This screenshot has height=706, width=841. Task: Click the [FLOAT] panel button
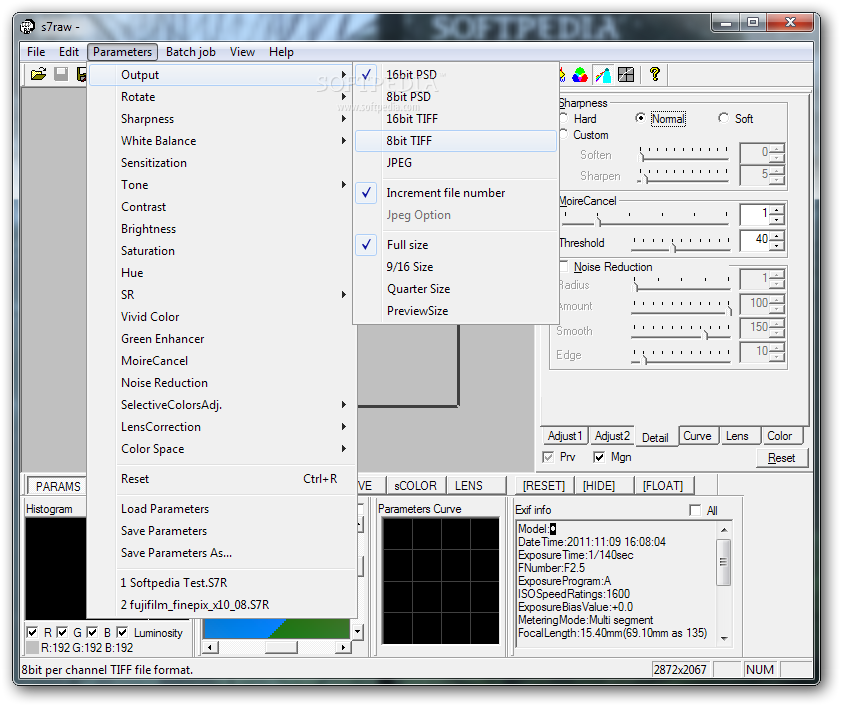pos(663,486)
